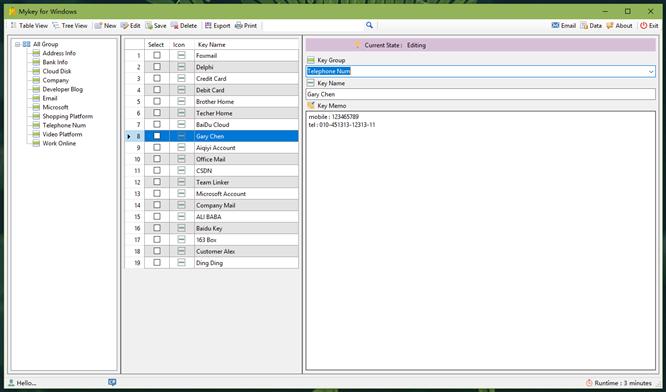Click the Select column header
Image resolution: width=666 pixels, height=392 pixels.
[156, 45]
